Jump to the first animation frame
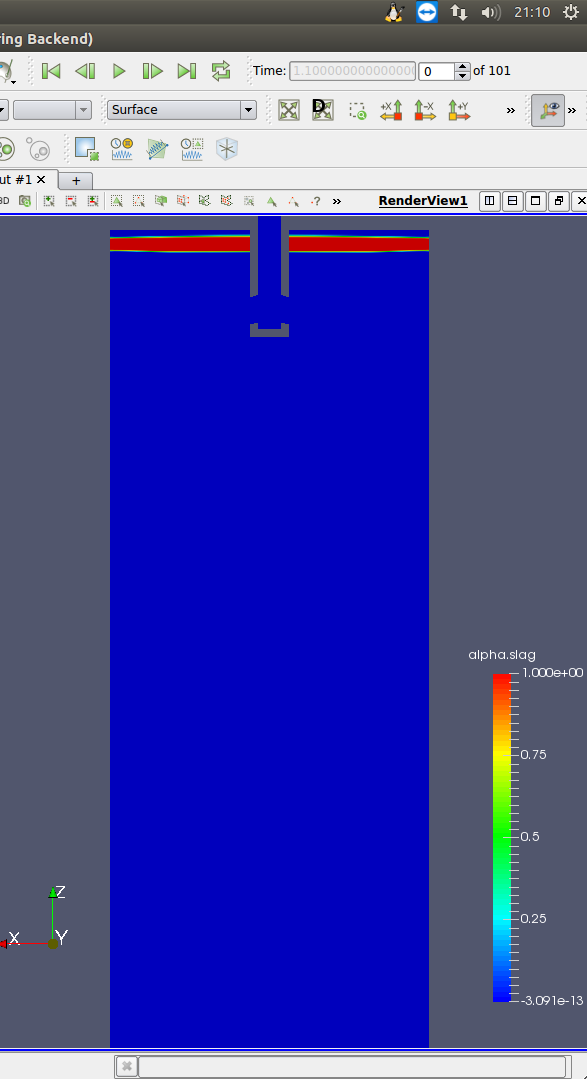Viewport: 587px width, 1079px height. tap(51, 71)
